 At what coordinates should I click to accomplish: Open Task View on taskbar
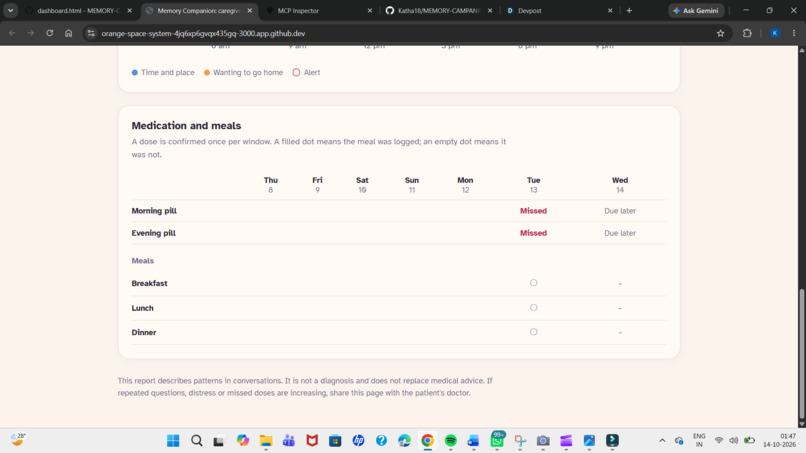click(219, 441)
